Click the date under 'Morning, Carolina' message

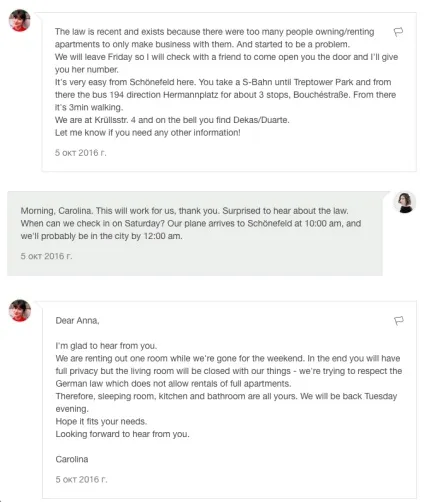(46, 256)
